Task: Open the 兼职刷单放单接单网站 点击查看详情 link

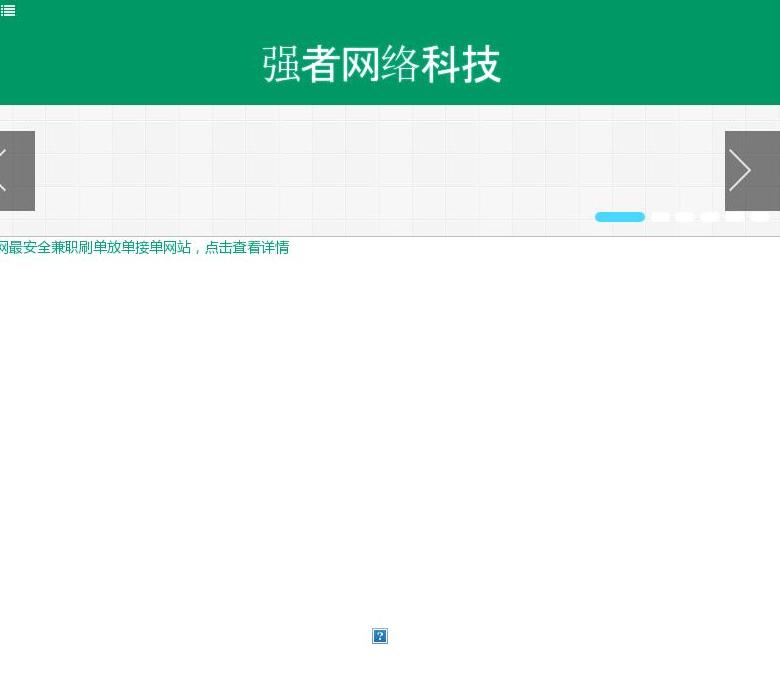Action: click(144, 247)
